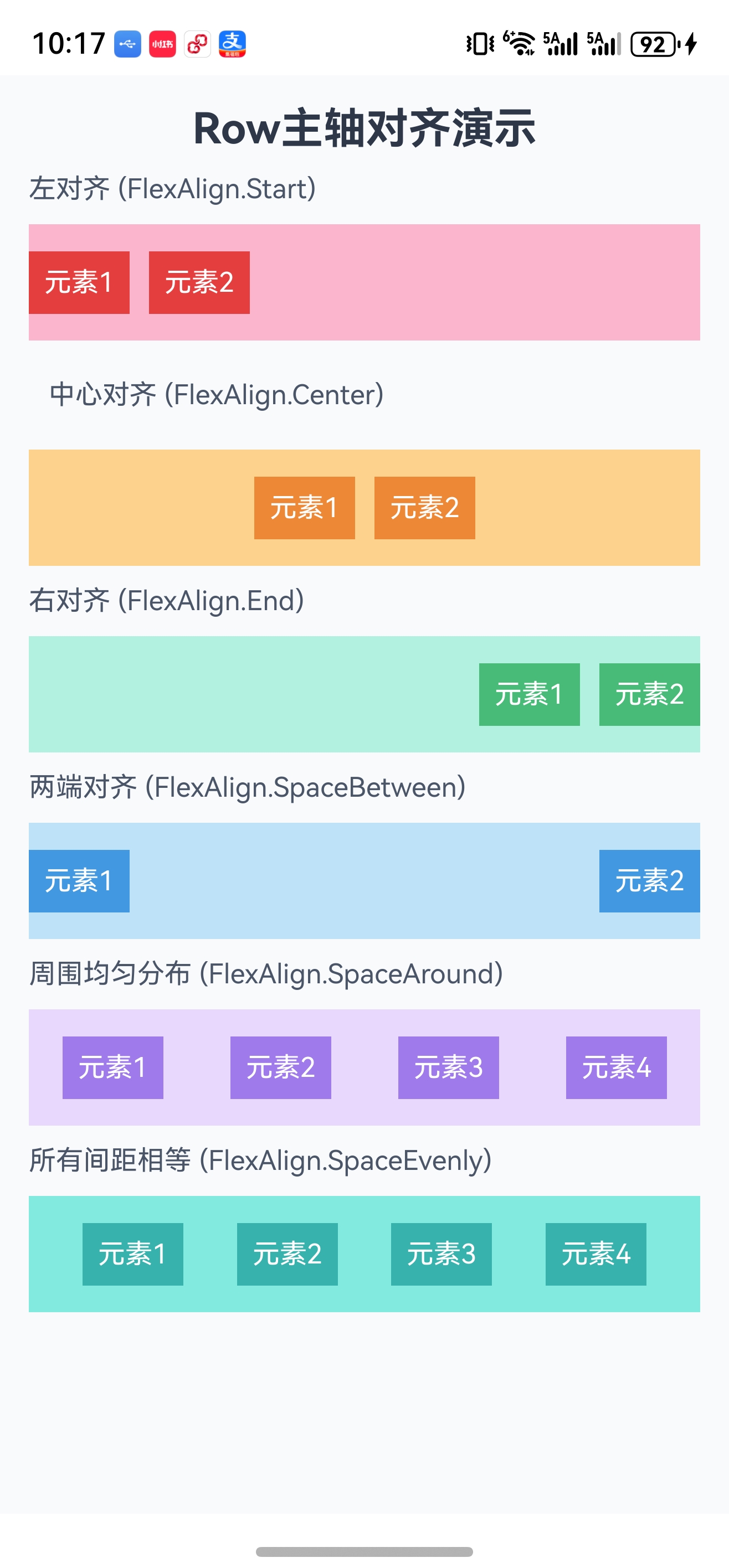
Task: Tap the battery indicator showing 92
Action: 655,43
